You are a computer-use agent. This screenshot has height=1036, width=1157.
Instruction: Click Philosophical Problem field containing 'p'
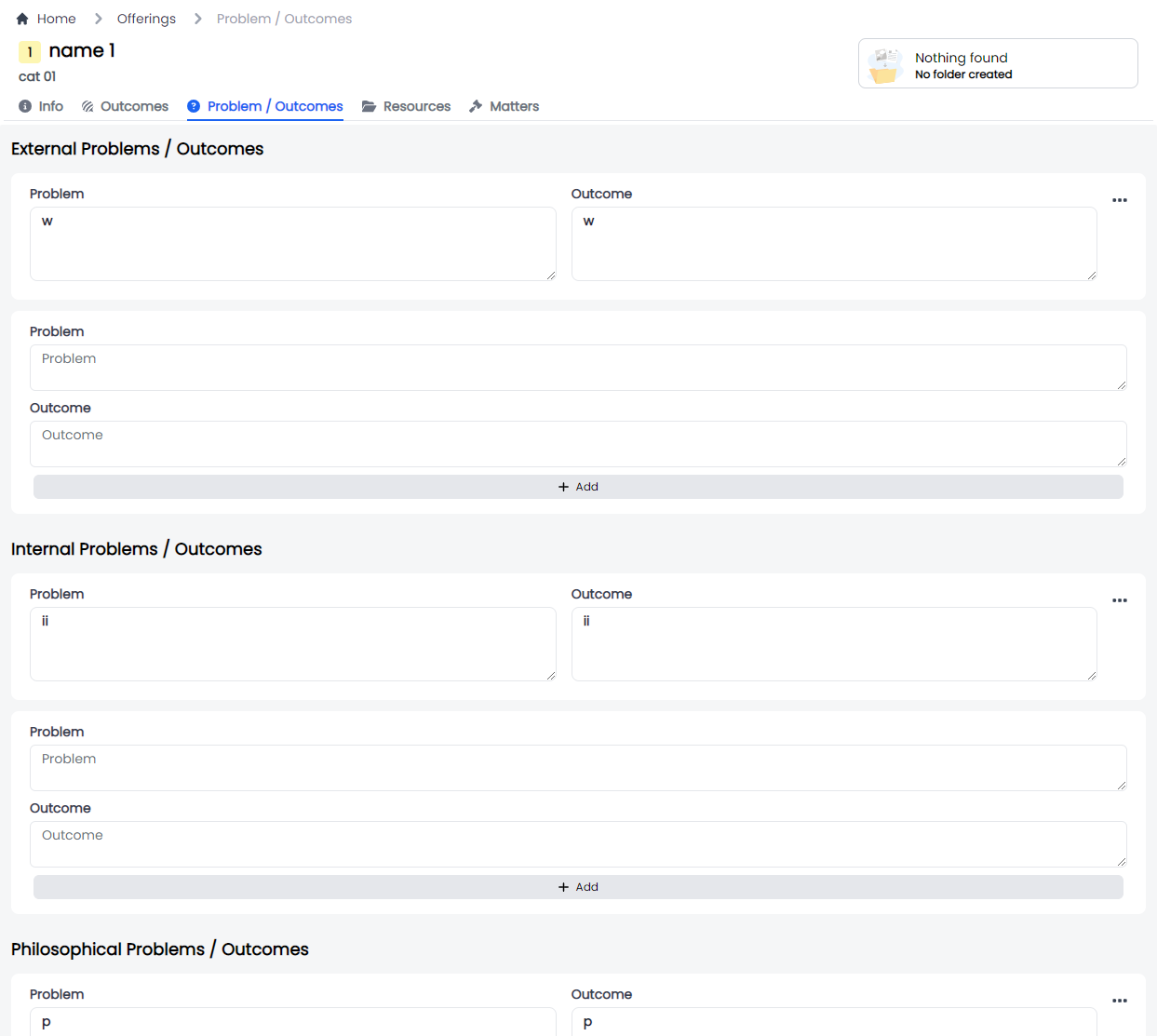292,1022
